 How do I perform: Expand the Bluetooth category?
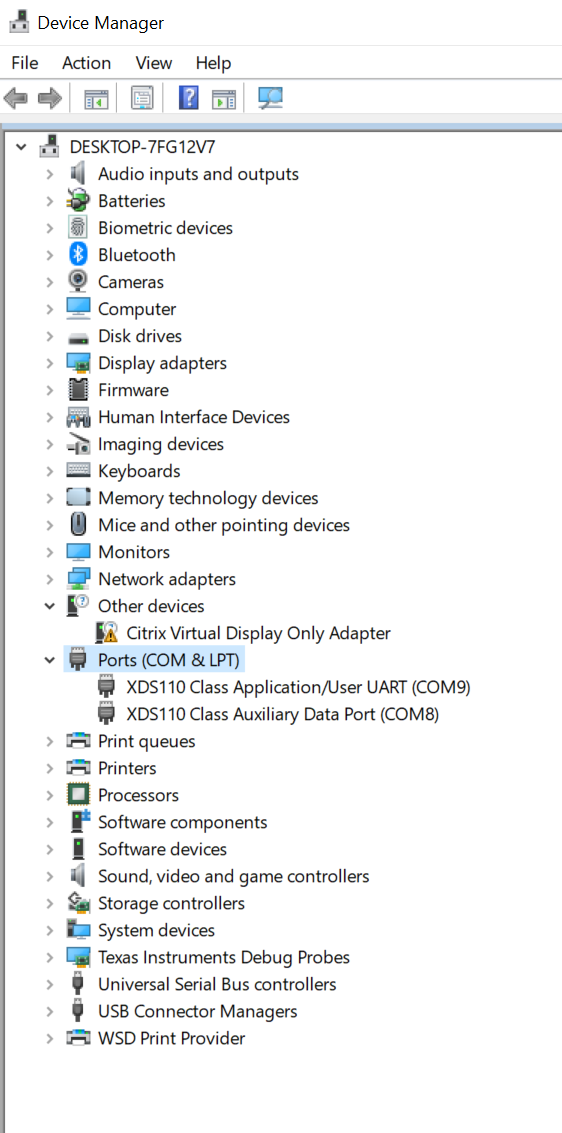point(50,255)
